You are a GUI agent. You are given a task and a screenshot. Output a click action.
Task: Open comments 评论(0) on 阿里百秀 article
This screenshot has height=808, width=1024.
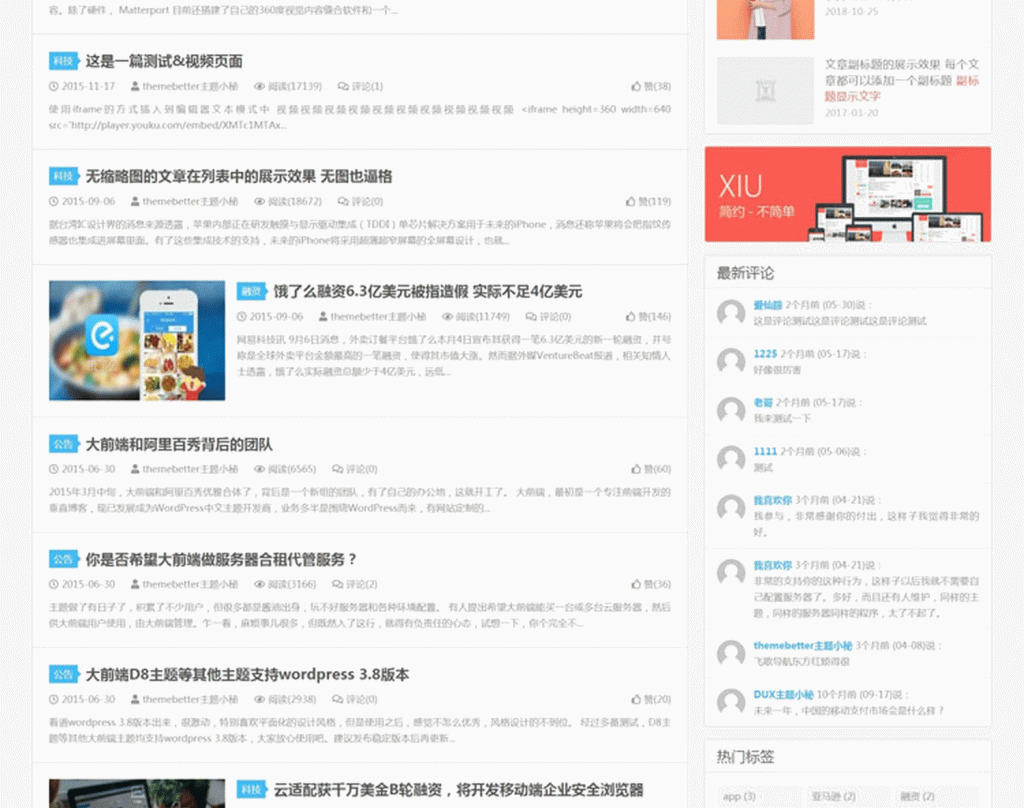pos(355,469)
